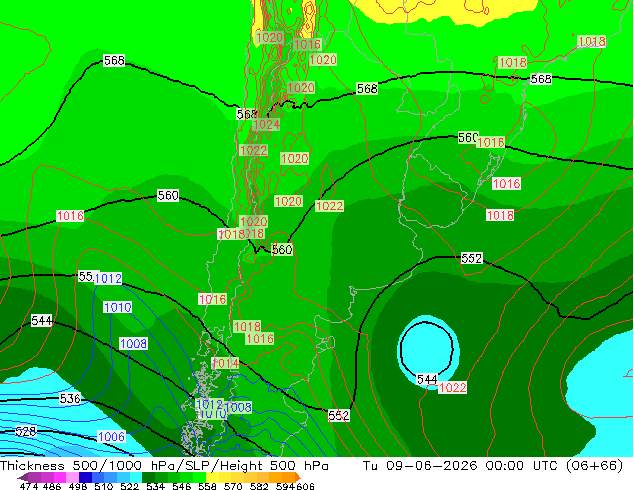Click the 558 legend value
The image size is (634, 490).
[x=207, y=486]
